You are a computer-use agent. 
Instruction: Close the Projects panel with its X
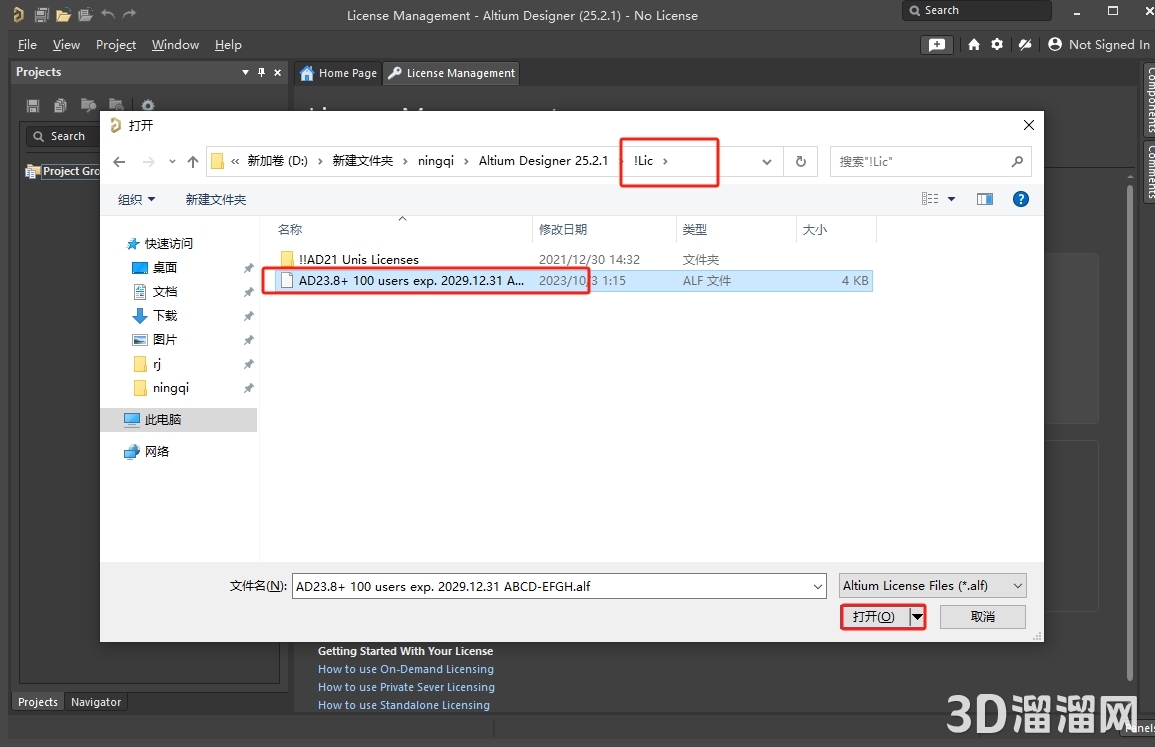click(x=278, y=72)
